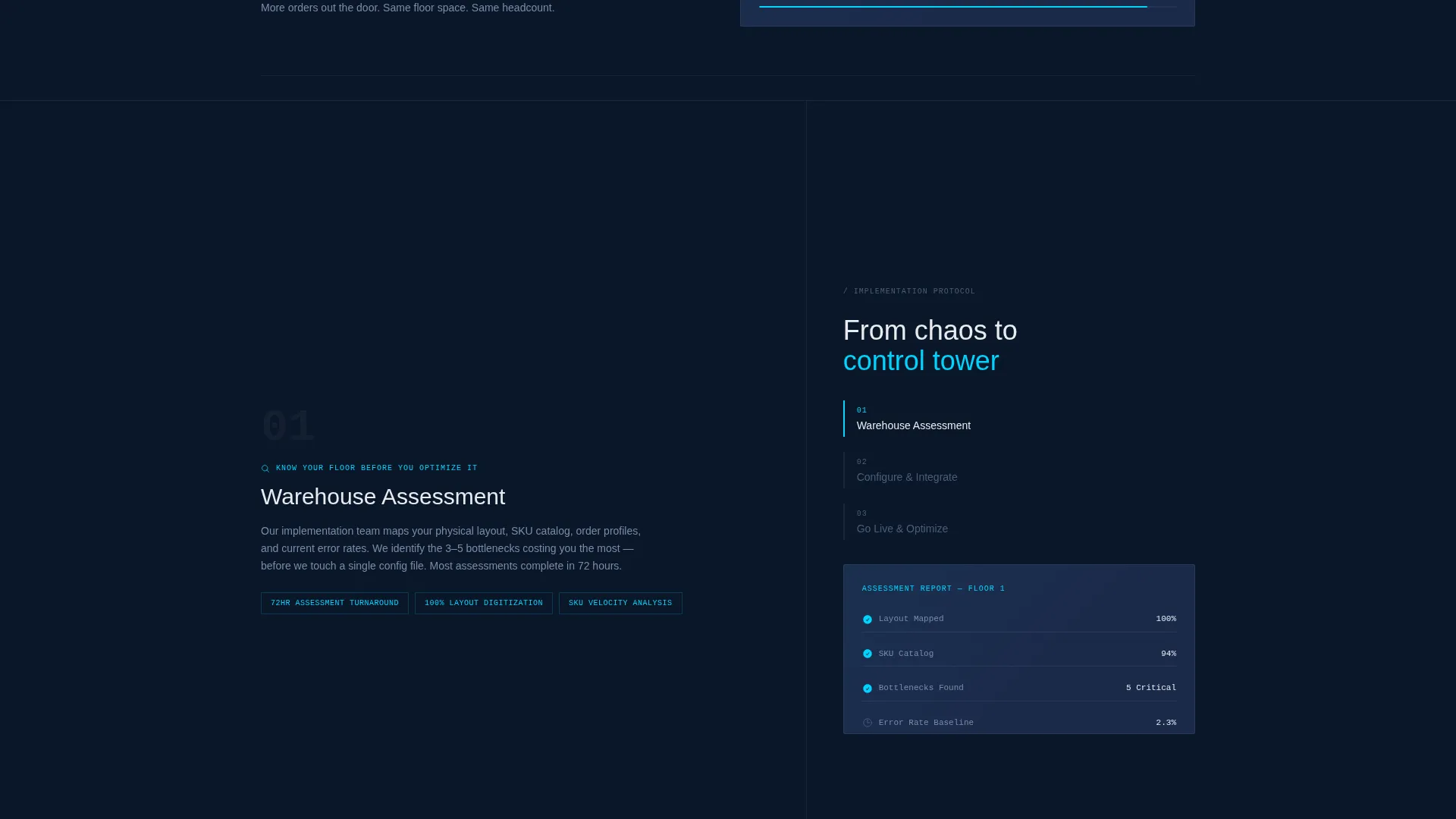This screenshot has width=1456, height=819.
Task: Click the Assessment Report — Floor 1 title
Action: click(934, 588)
